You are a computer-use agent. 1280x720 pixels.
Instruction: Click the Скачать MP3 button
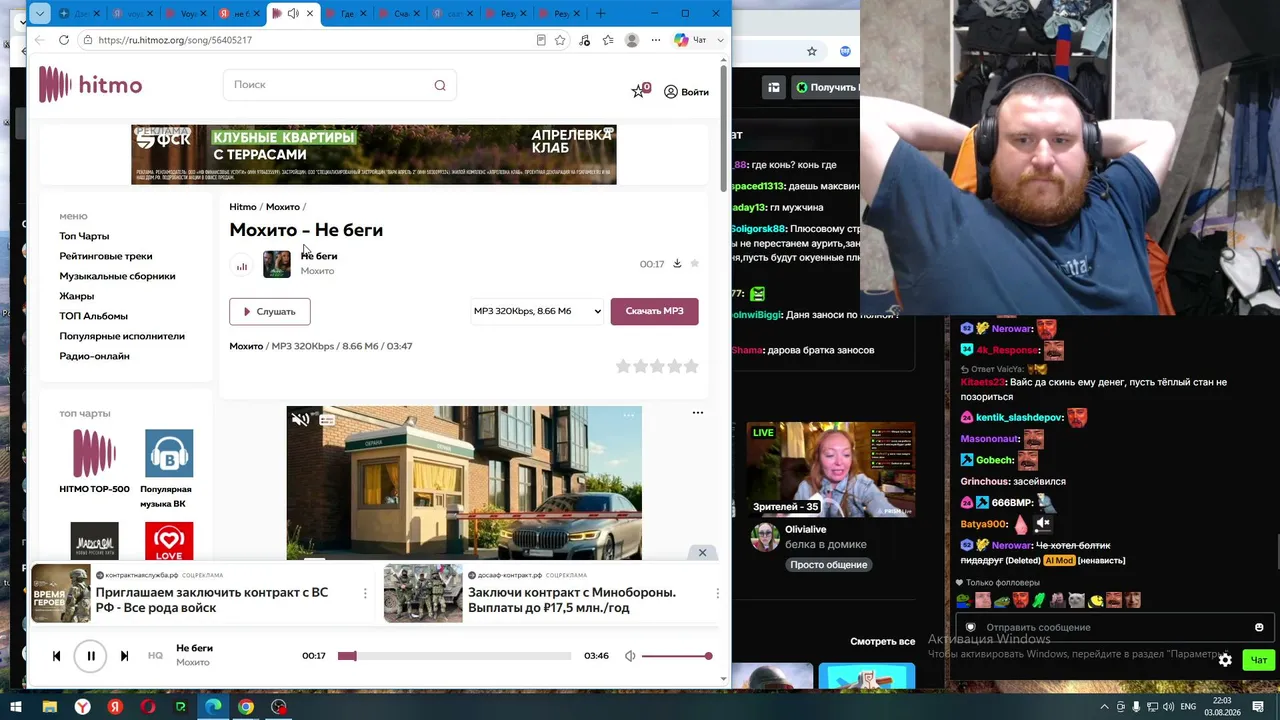654,311
